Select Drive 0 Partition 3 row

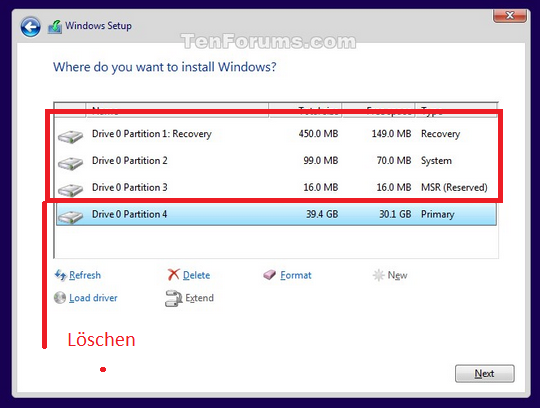276,187
